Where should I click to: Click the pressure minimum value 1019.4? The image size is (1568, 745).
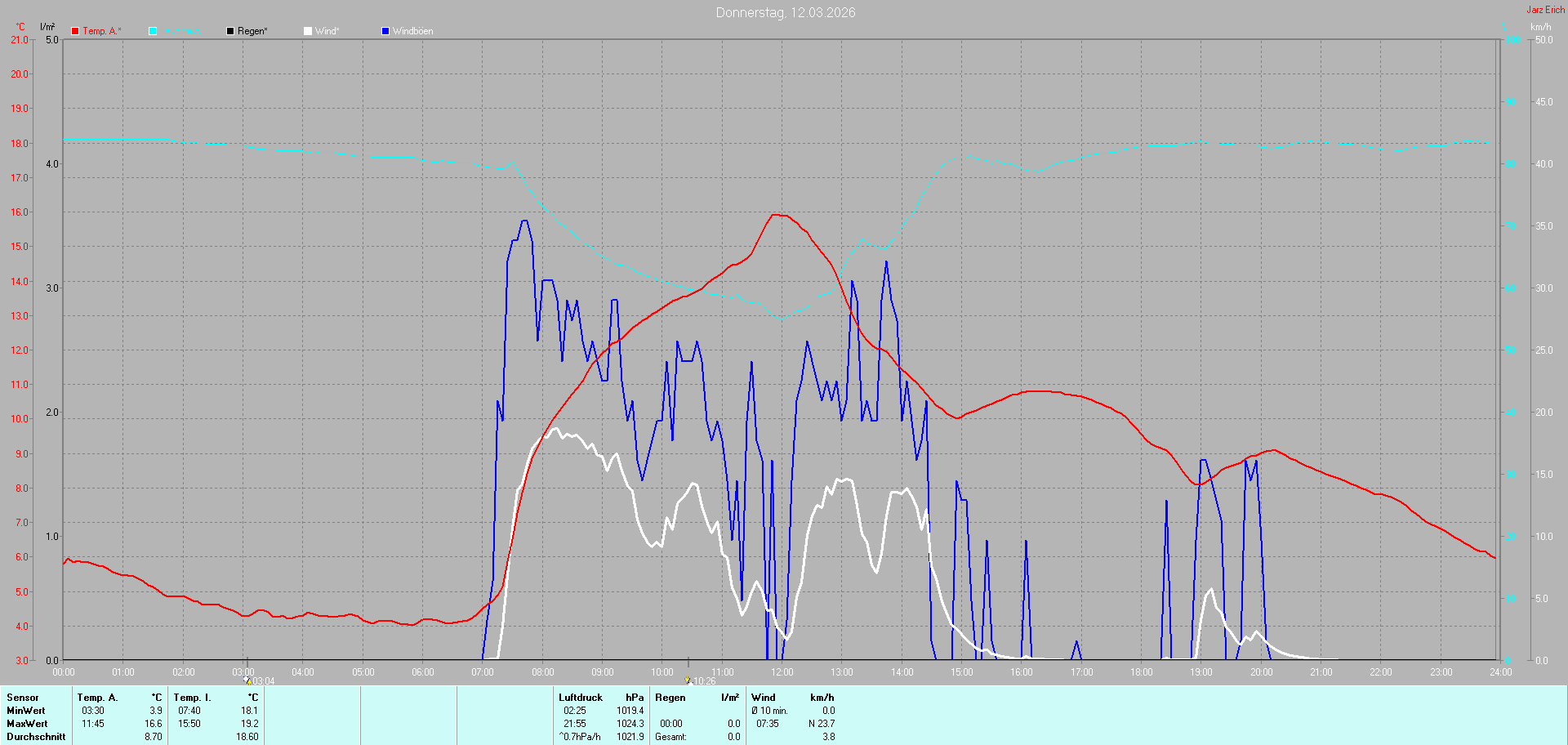pyautogui.click(x=630, y=711)
